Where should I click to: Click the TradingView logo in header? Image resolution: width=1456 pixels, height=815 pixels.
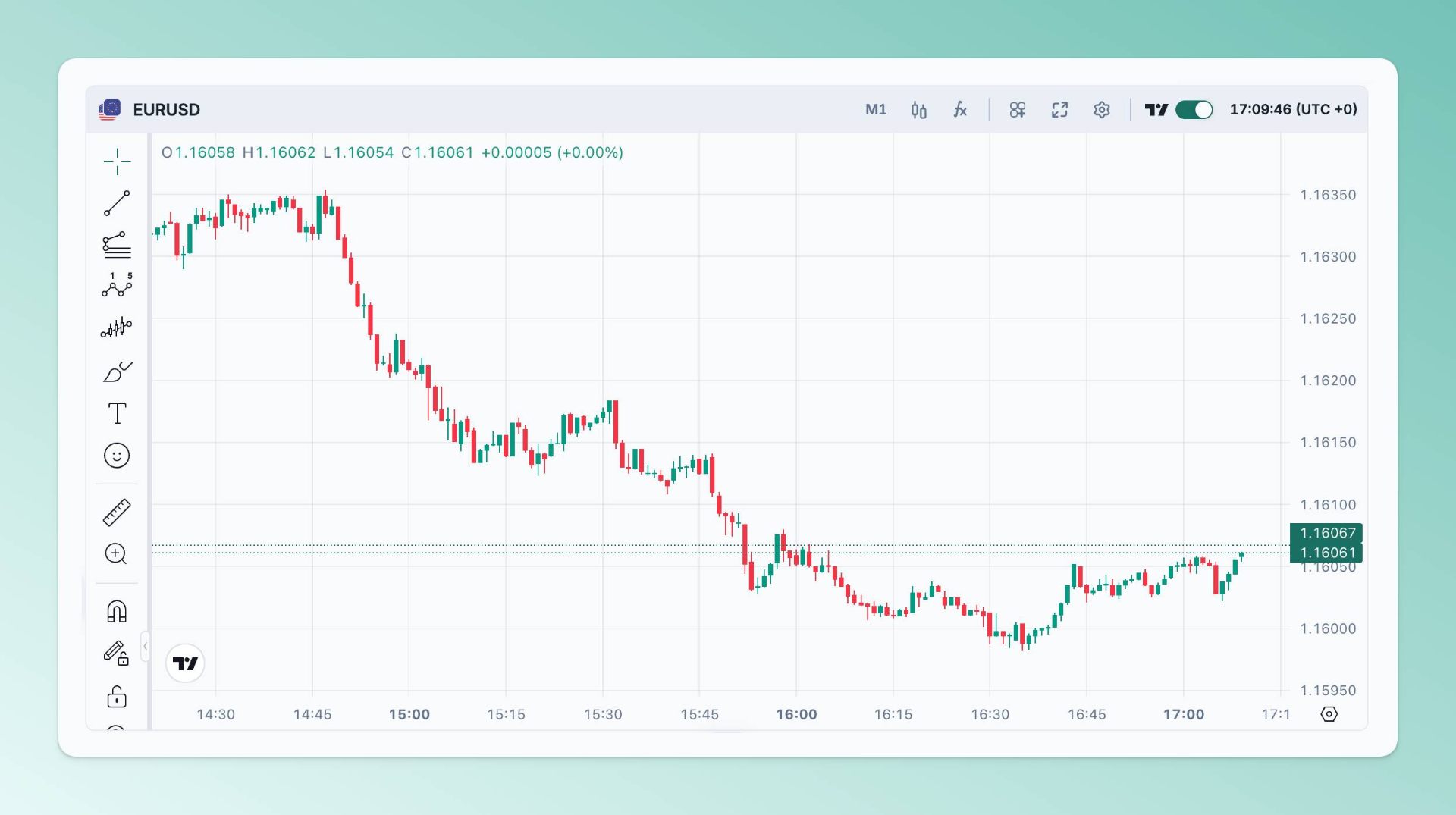coord(1156,110)
